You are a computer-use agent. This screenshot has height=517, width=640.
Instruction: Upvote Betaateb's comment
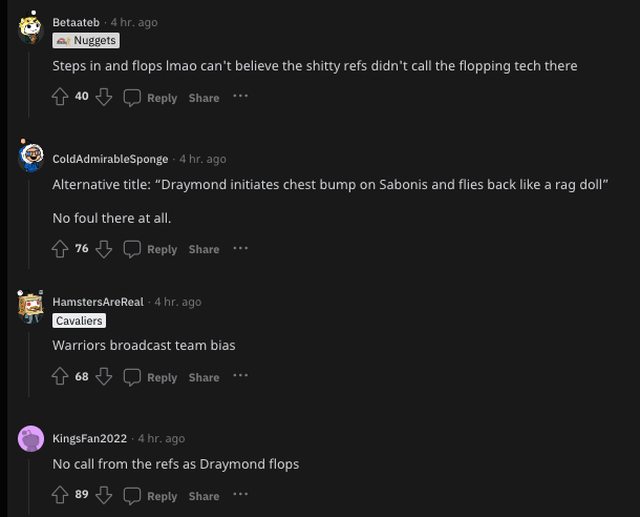61,97
